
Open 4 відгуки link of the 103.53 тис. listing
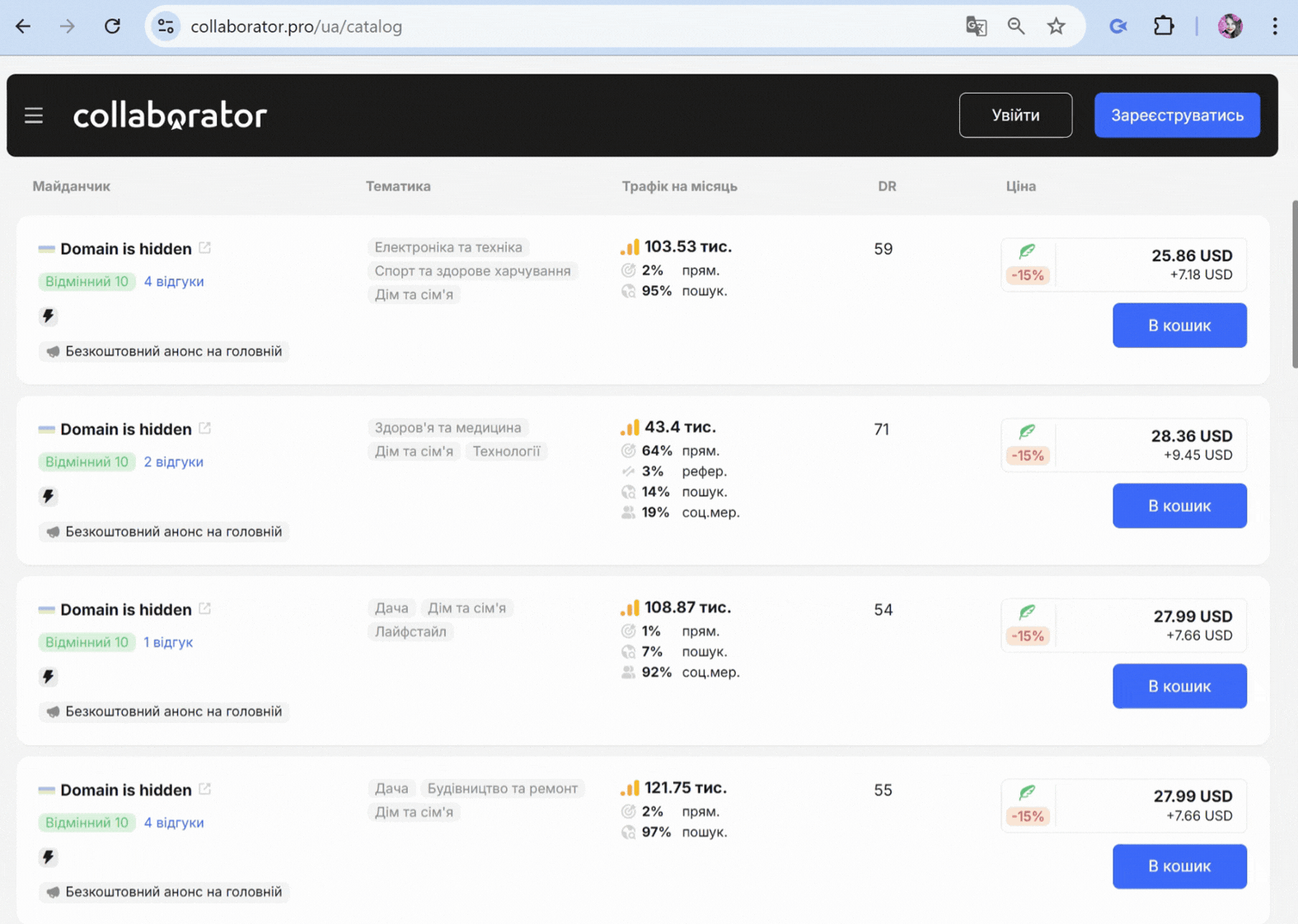(174, 281)
